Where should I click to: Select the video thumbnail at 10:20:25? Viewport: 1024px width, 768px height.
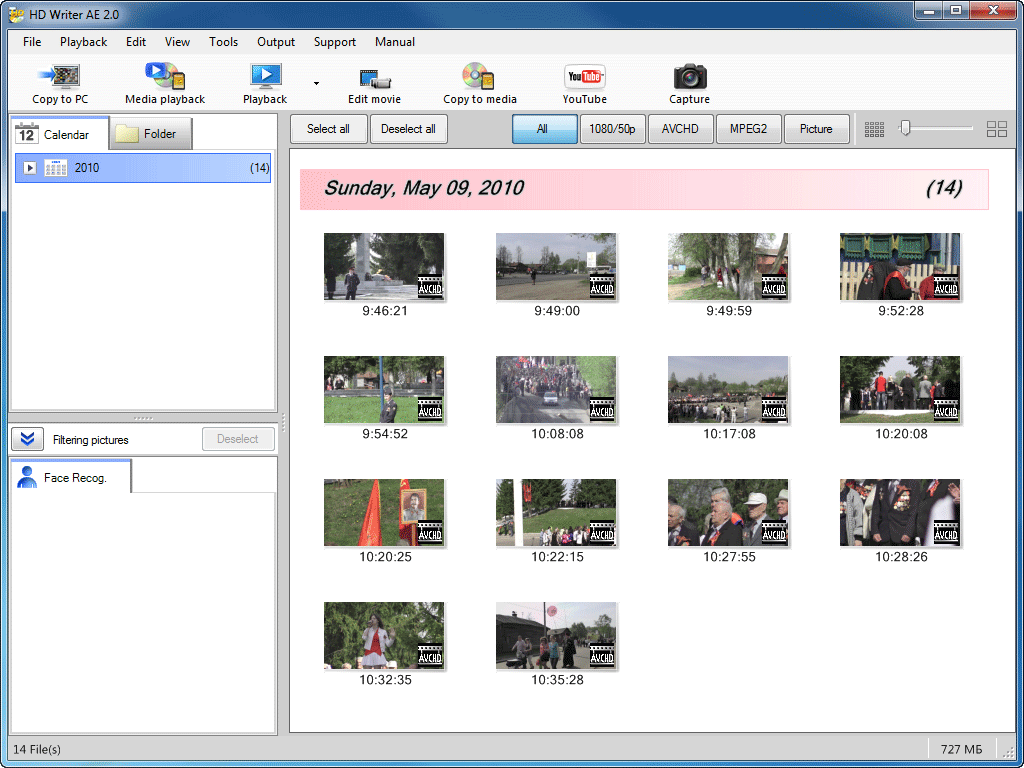pos(384,513)
